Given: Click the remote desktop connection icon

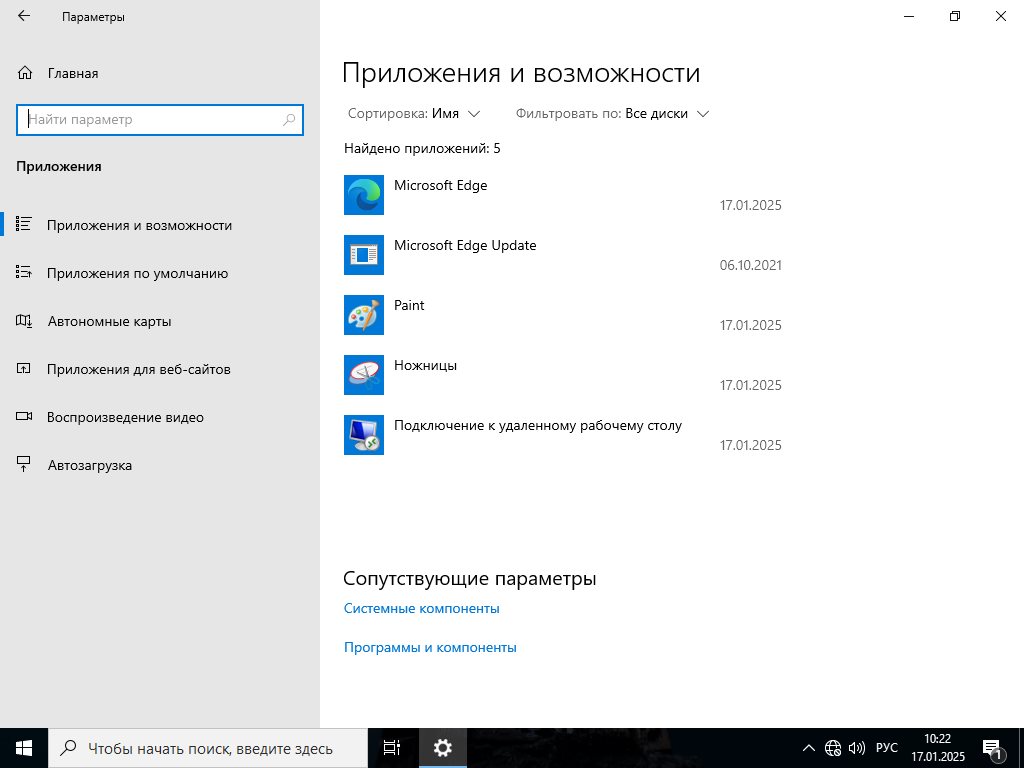Looking at the screenshot, I should (364, 435).
